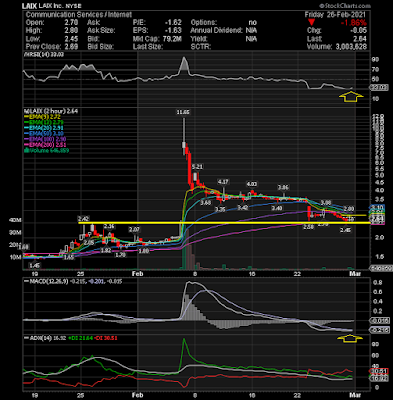393x400 pixels.
Task: Click the Open price value 2.70
Action: 72,23
